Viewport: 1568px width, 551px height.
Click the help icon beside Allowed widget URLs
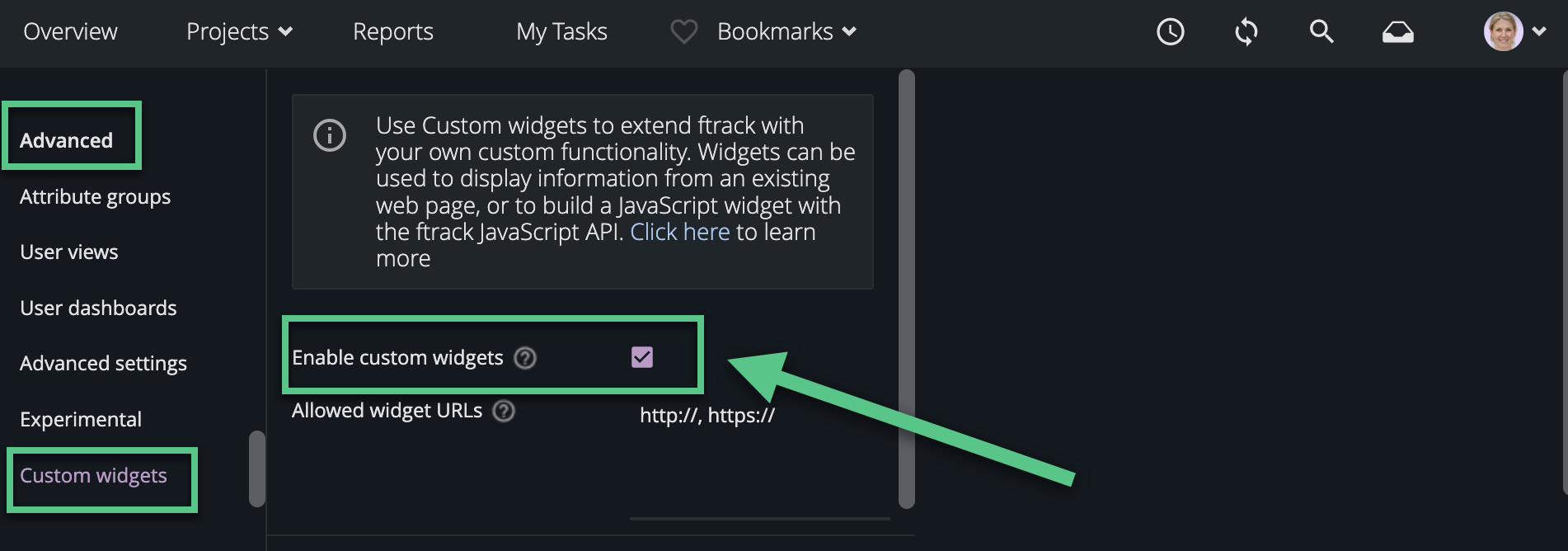point(504,411)
